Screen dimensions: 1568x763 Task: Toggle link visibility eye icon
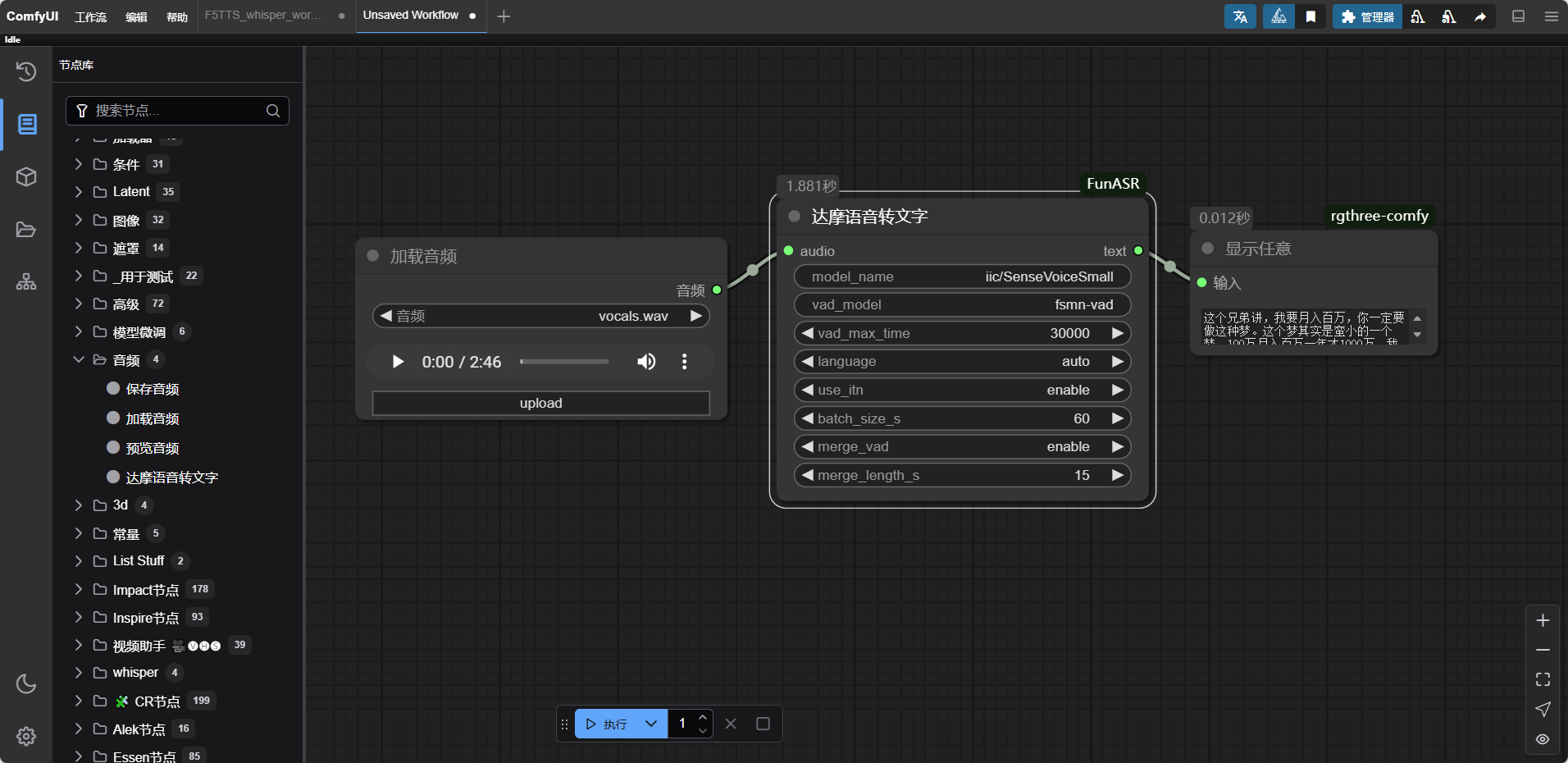[1543, 739]
